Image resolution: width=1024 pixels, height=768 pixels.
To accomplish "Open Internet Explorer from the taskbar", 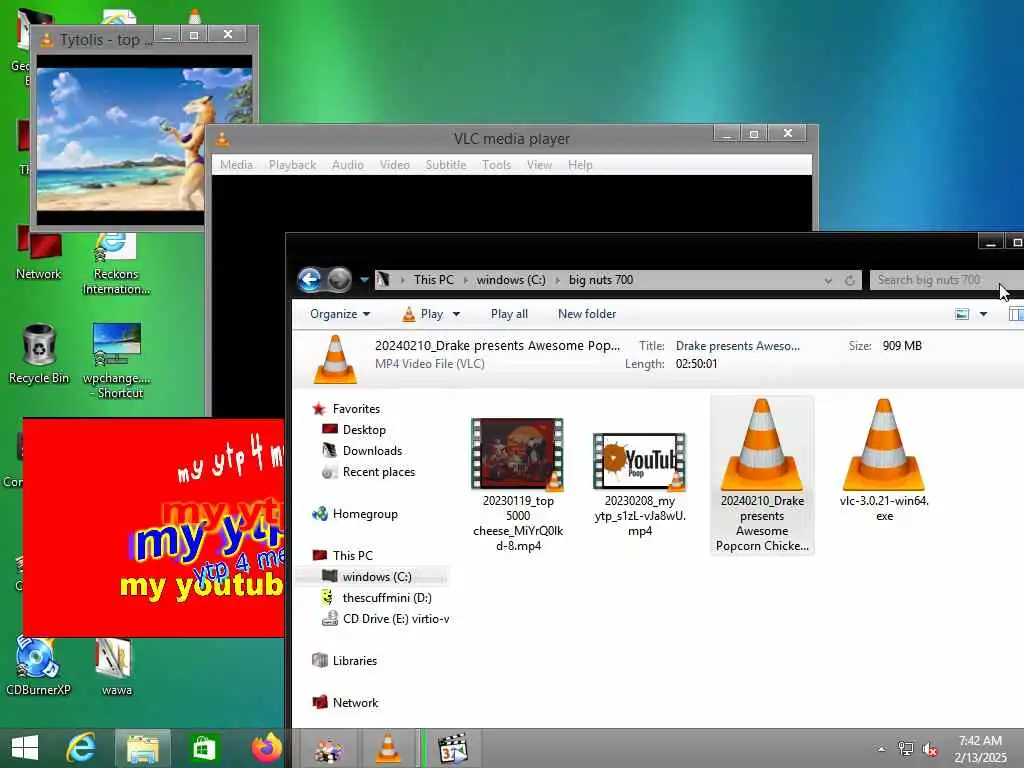I will (x=82, y=748).
